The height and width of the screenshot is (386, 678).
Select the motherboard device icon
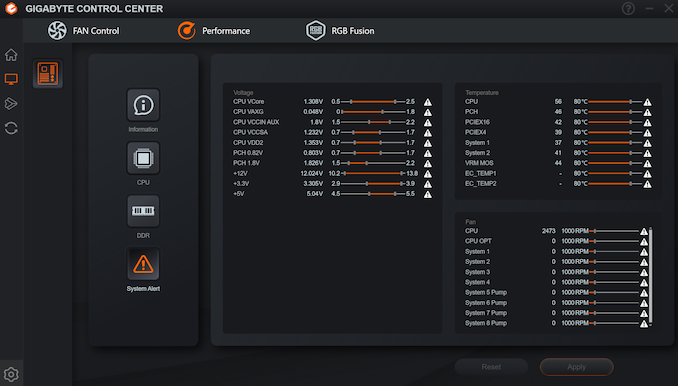48,73
